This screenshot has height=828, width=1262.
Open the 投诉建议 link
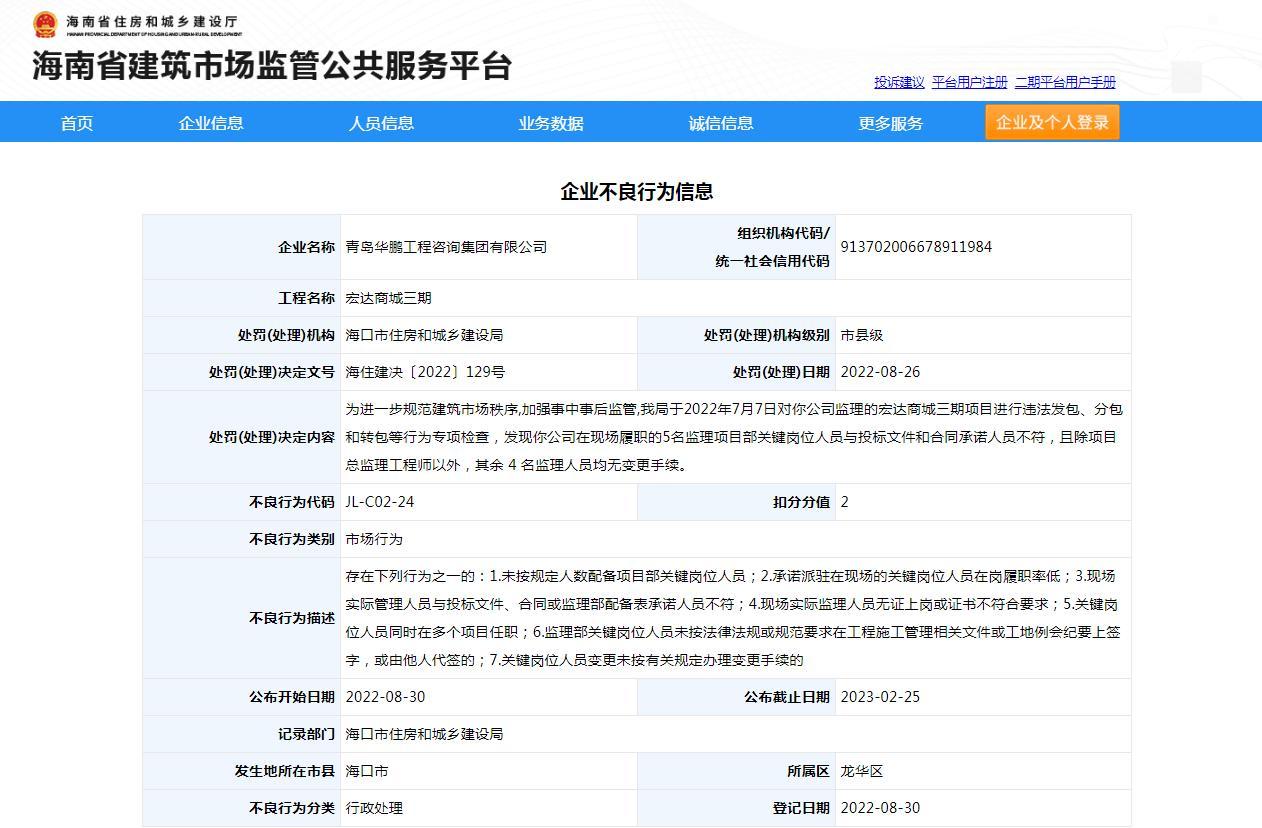(x=899, y=82)
